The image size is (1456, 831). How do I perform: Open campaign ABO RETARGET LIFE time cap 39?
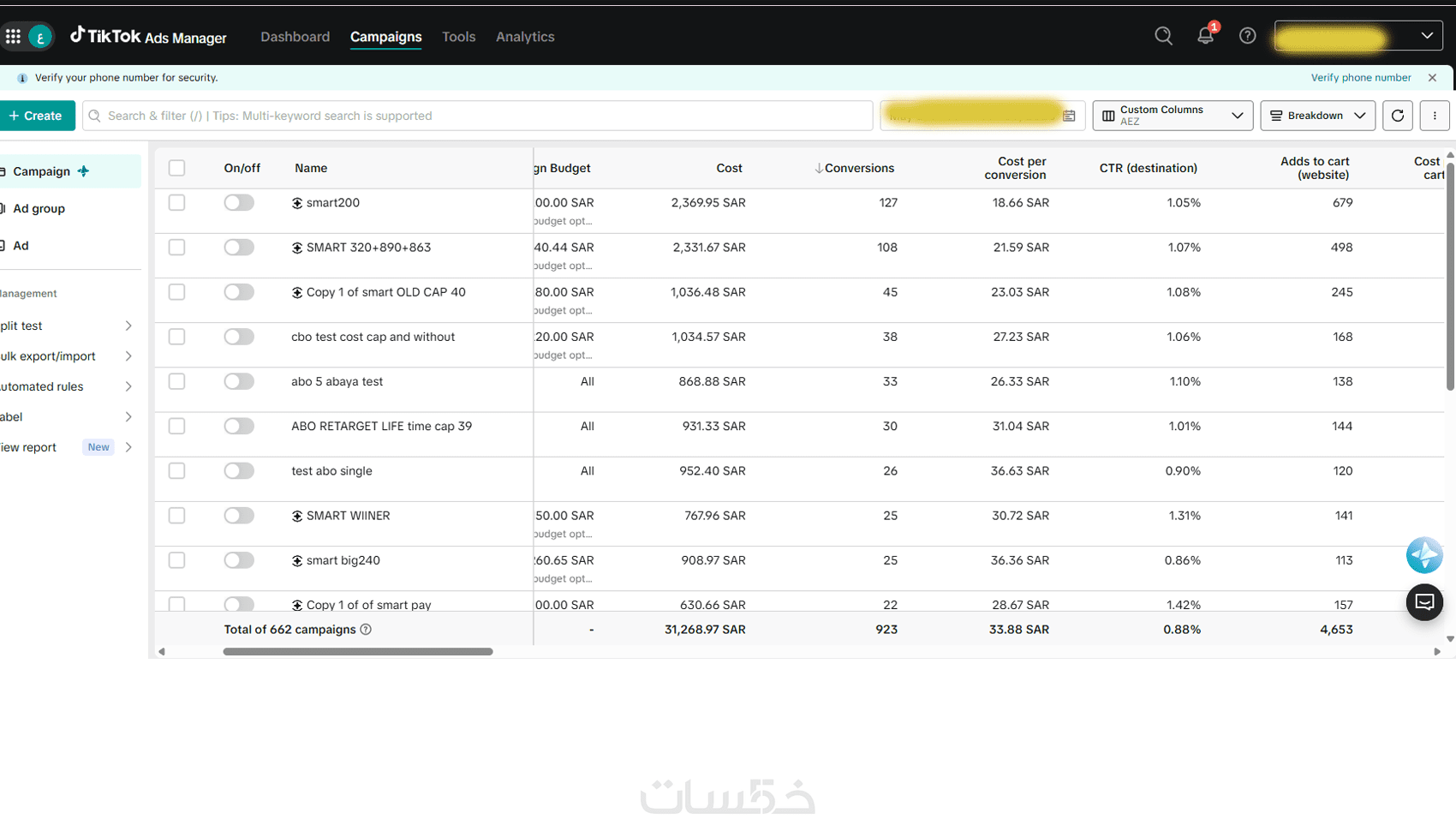pos(381,426)
